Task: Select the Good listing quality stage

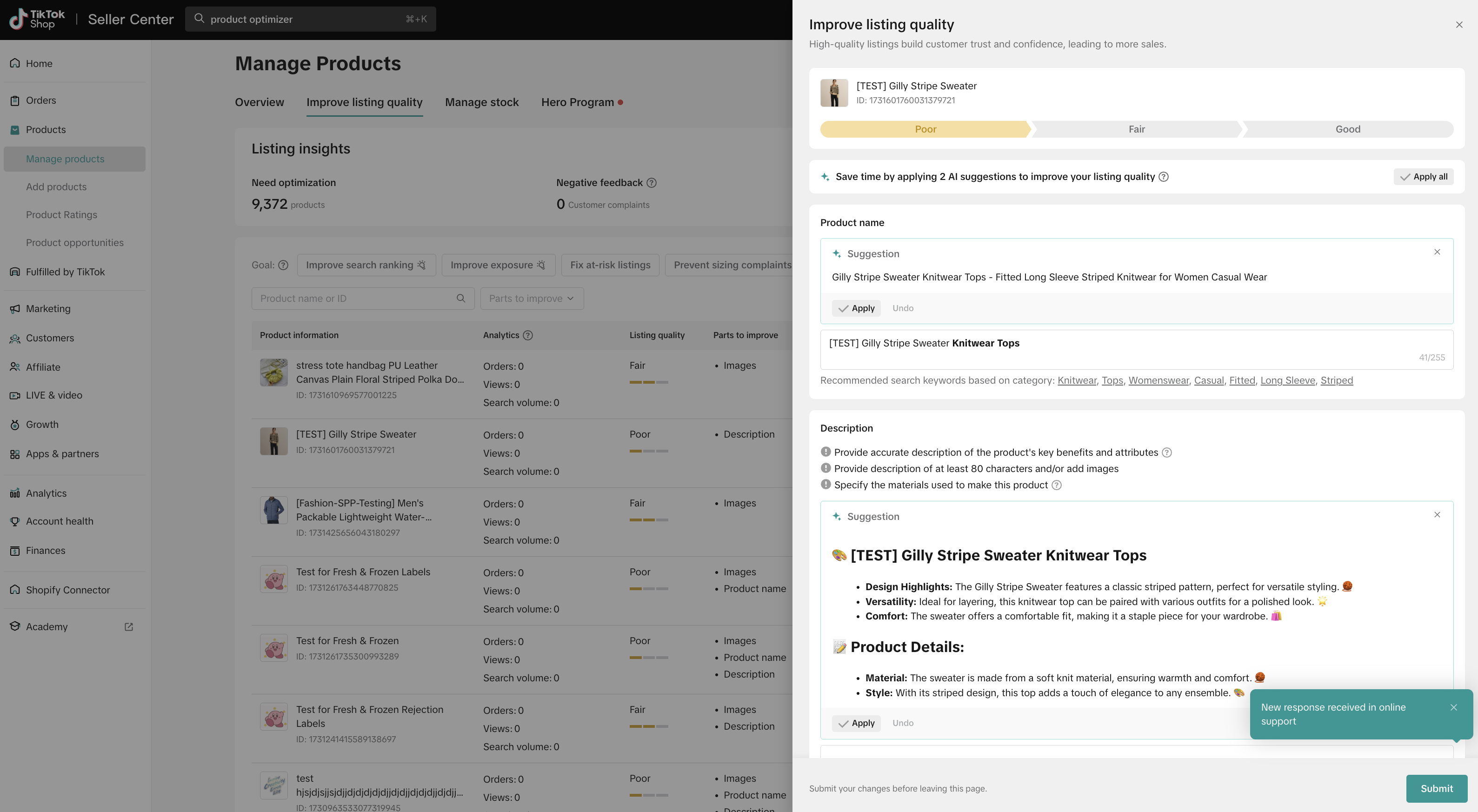Action: 1347,129
